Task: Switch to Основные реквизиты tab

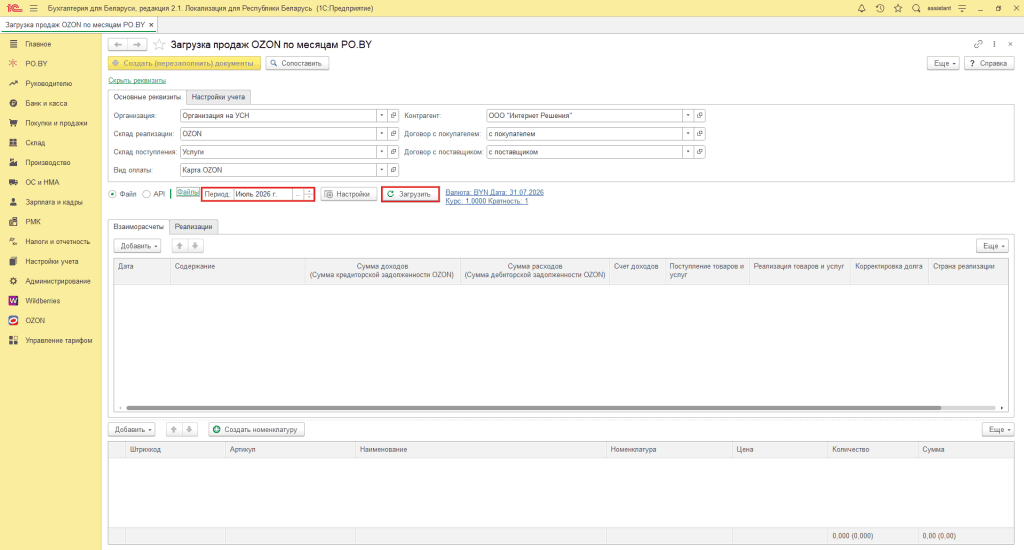Action: coord(147,97)
